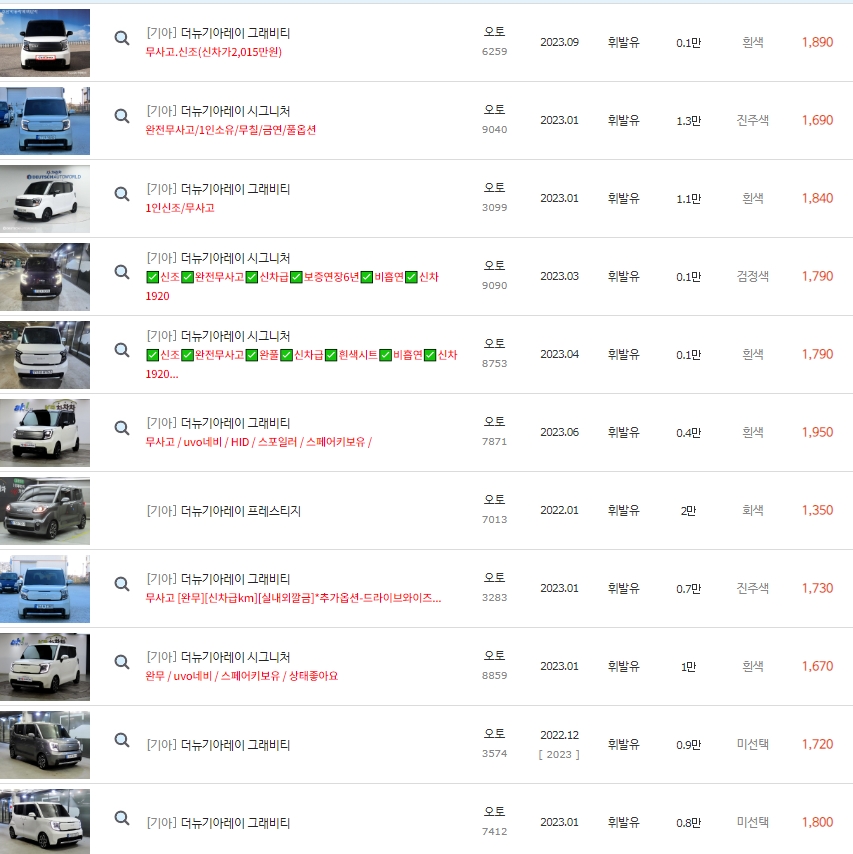853x854 pixels.
Task: View the car photo for listing 3099
Action: coord(45,198)
